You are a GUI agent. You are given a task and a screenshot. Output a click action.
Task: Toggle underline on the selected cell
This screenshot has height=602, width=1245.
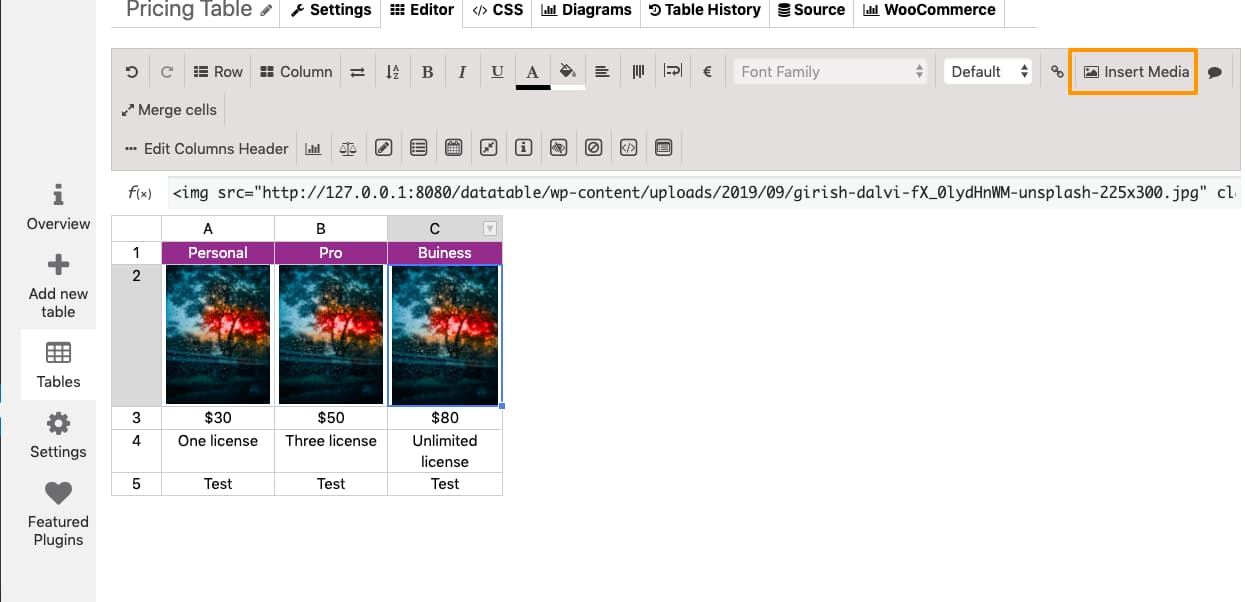click(x=497, y=71)
